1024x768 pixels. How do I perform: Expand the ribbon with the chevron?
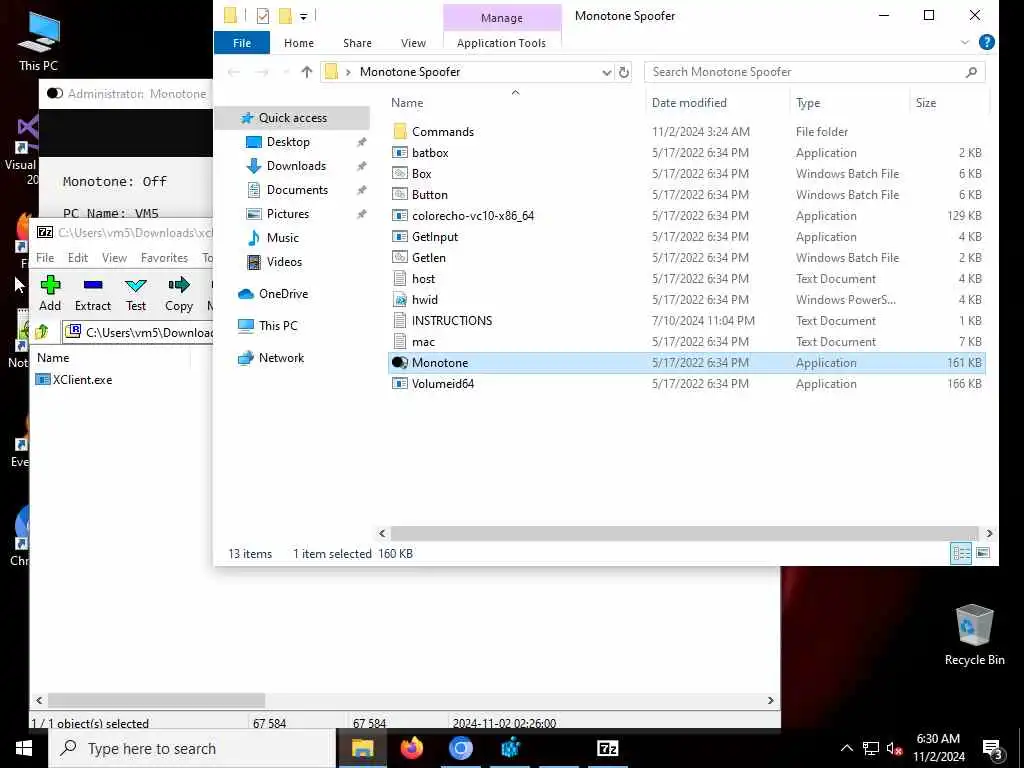tap(965, 42)
